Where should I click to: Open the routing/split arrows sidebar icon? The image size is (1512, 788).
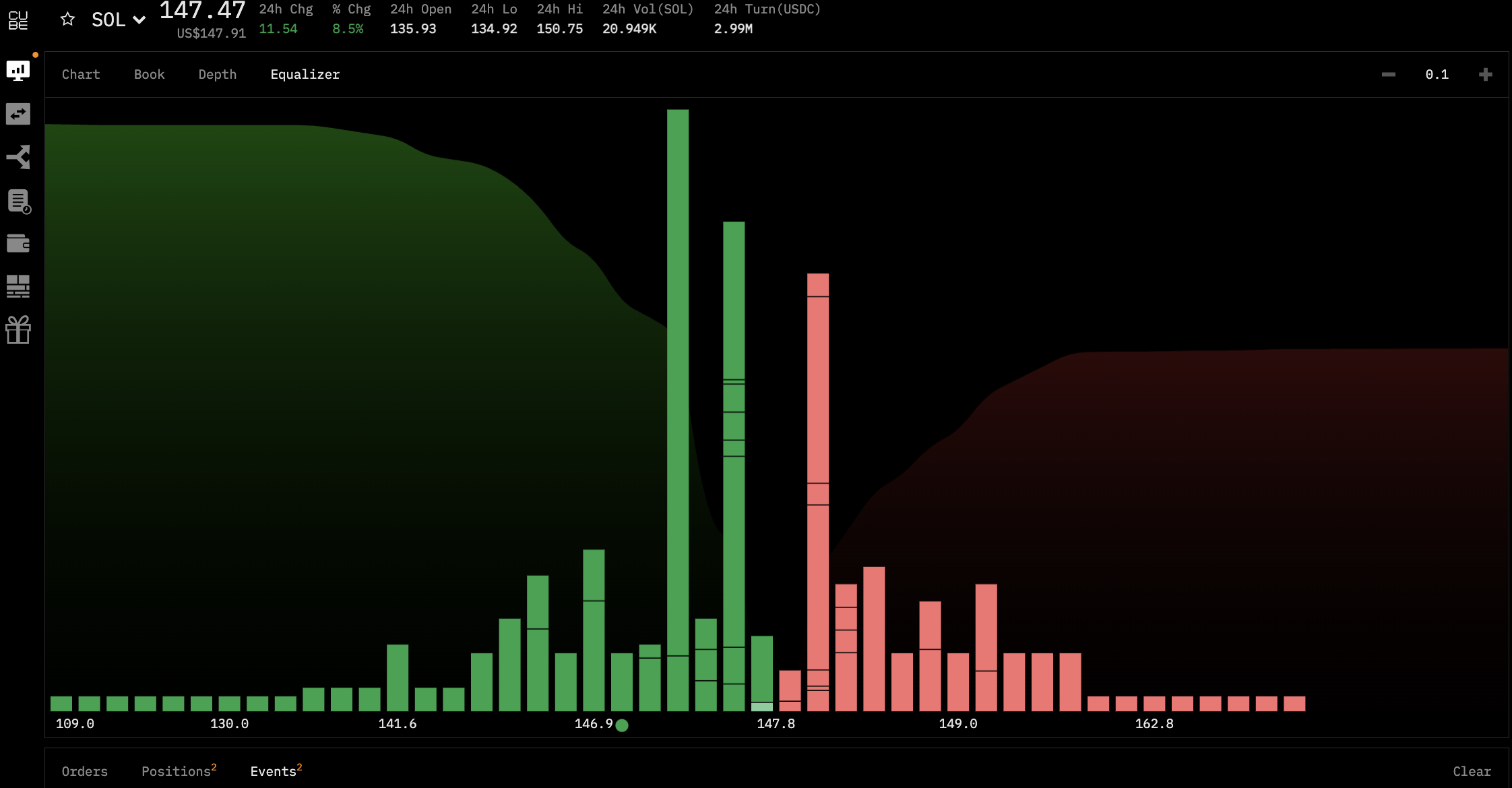pyautogui.click(x=18, y=157)
